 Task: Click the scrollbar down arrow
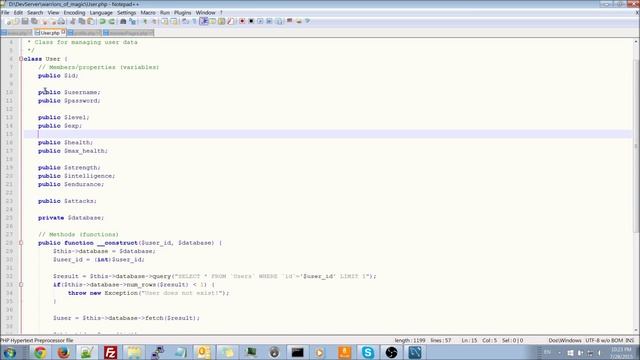pyautogui.click(x=636, y=330)
